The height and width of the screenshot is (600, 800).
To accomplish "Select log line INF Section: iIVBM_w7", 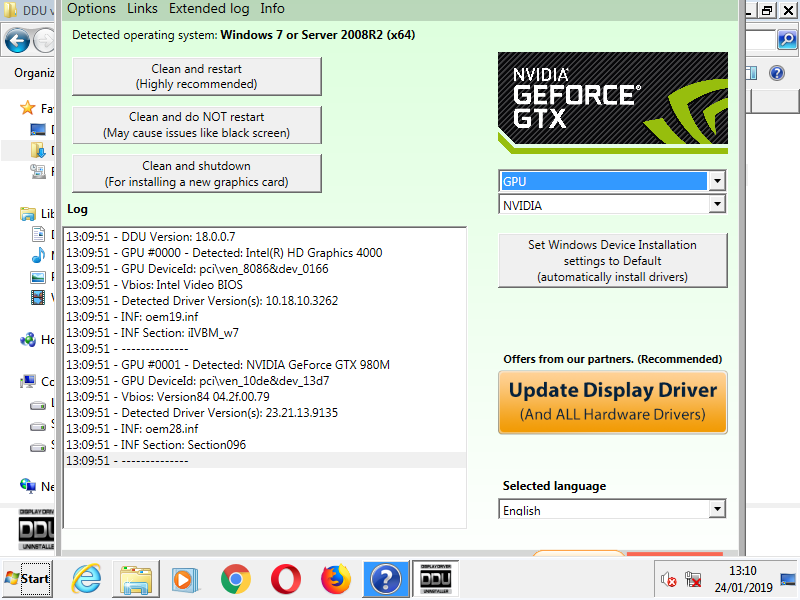I will (x=265, y=333).
